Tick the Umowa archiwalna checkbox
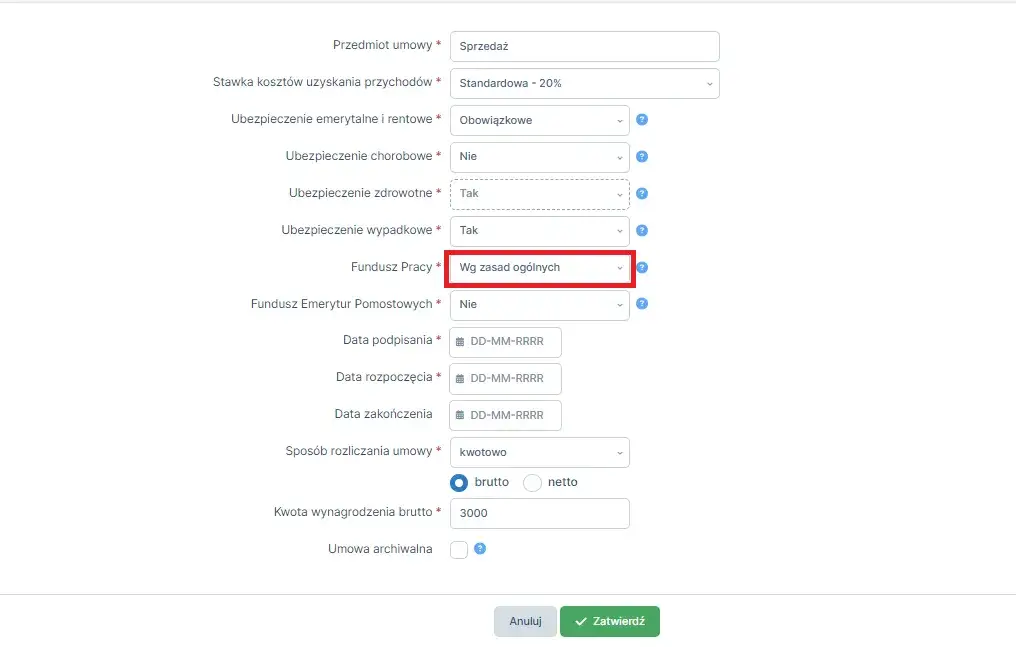The image size is (1016, 647). (x=459, y=550)
